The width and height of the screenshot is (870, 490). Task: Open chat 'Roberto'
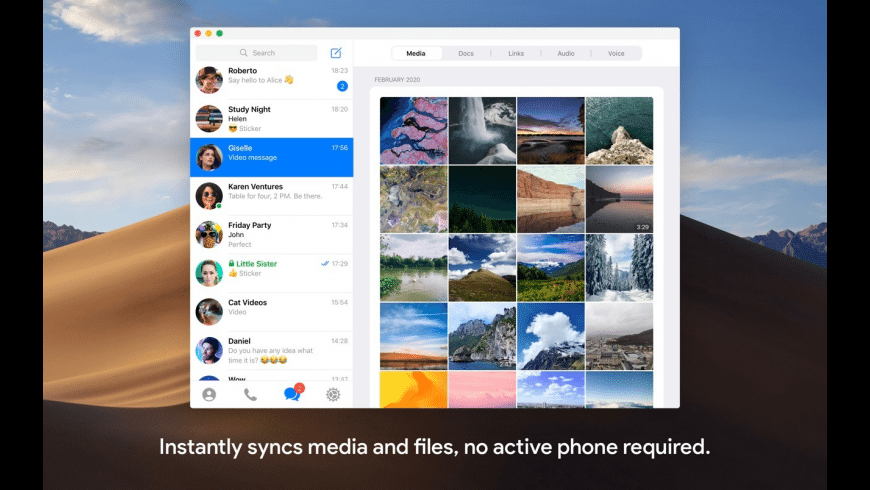point(272,80)
